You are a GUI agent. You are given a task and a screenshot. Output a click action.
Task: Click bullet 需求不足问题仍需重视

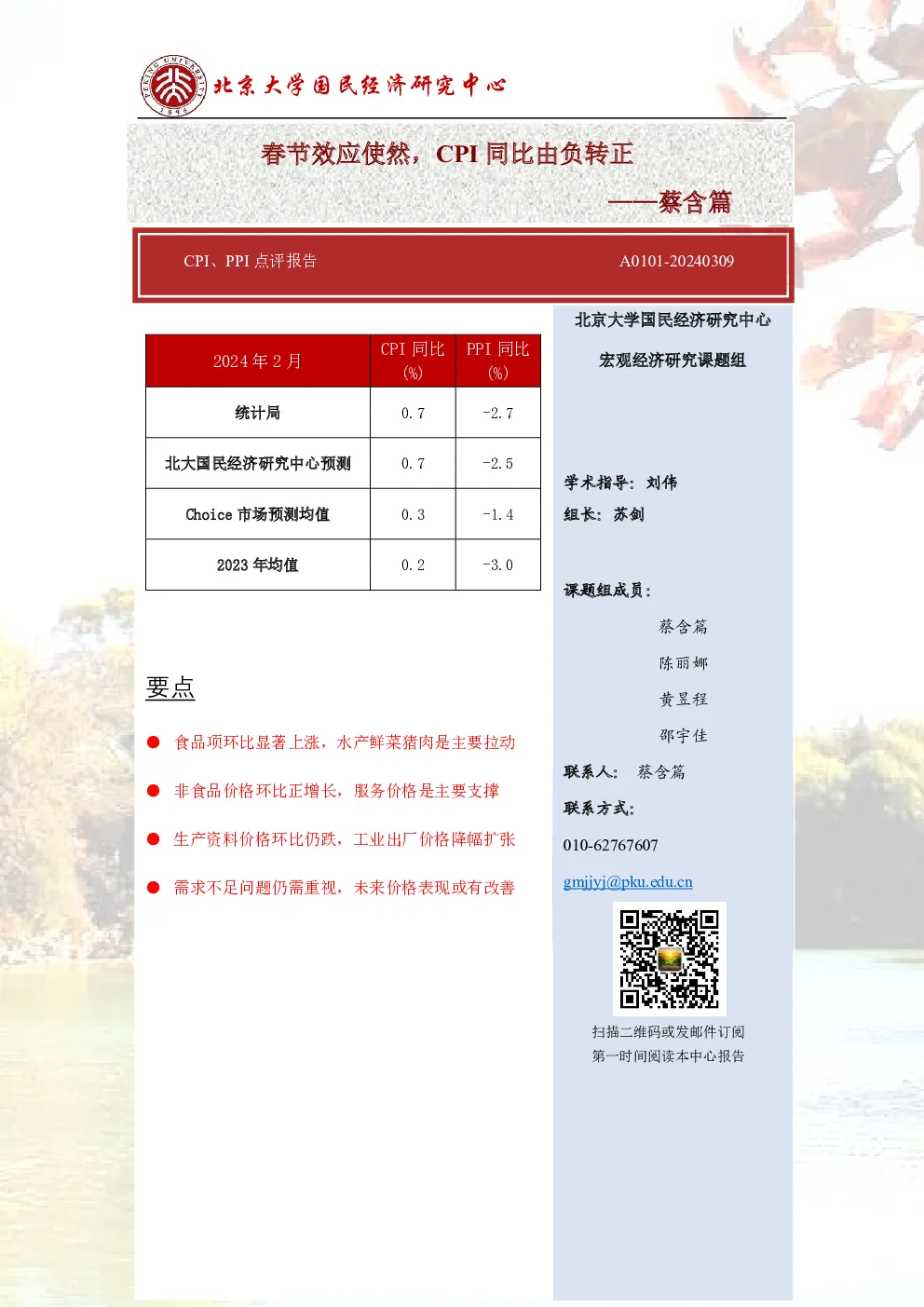[x=345, y=888]
